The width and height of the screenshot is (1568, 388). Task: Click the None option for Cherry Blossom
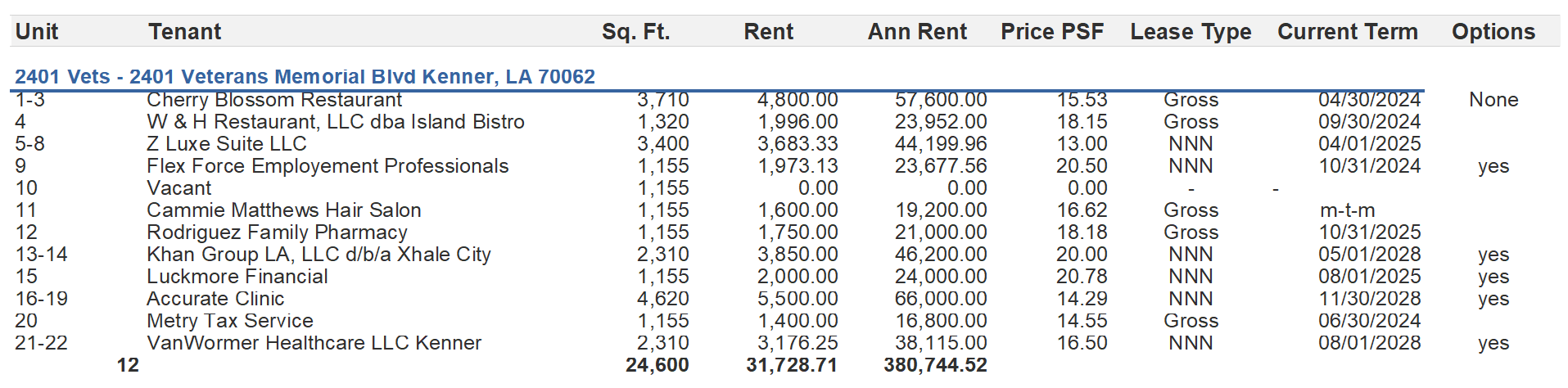click(1493, 100)
